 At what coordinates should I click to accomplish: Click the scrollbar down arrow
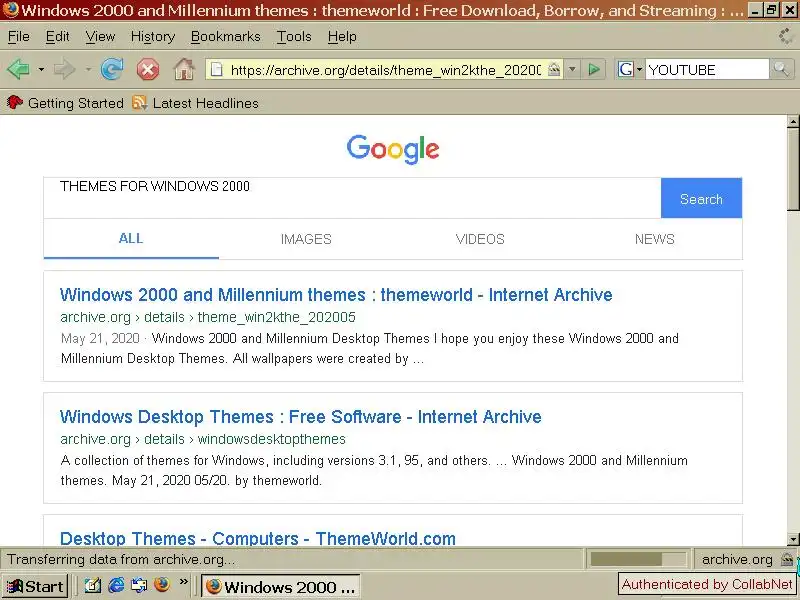coord(793,539)
